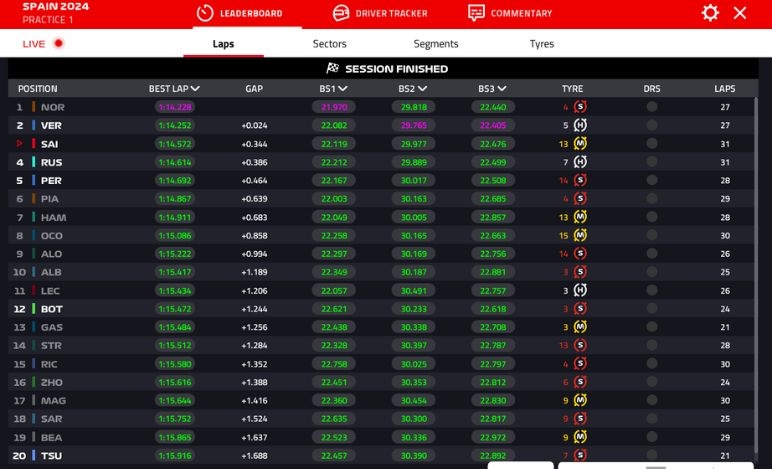Switch to the Tyres tab
Viewport: 772px width, 469px height.
pos(541,44)
